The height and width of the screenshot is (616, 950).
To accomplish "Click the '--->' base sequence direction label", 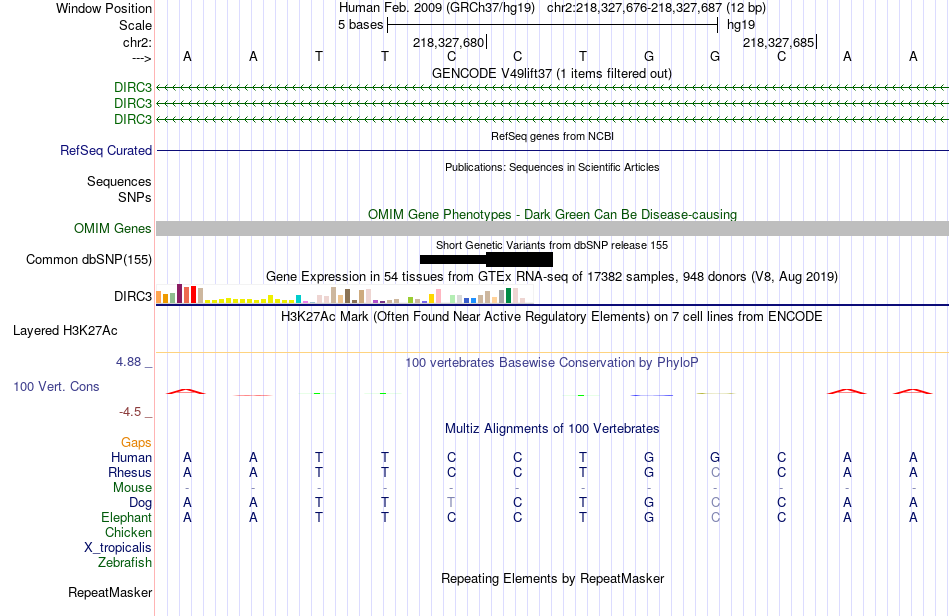I will (x=141, y=58).
